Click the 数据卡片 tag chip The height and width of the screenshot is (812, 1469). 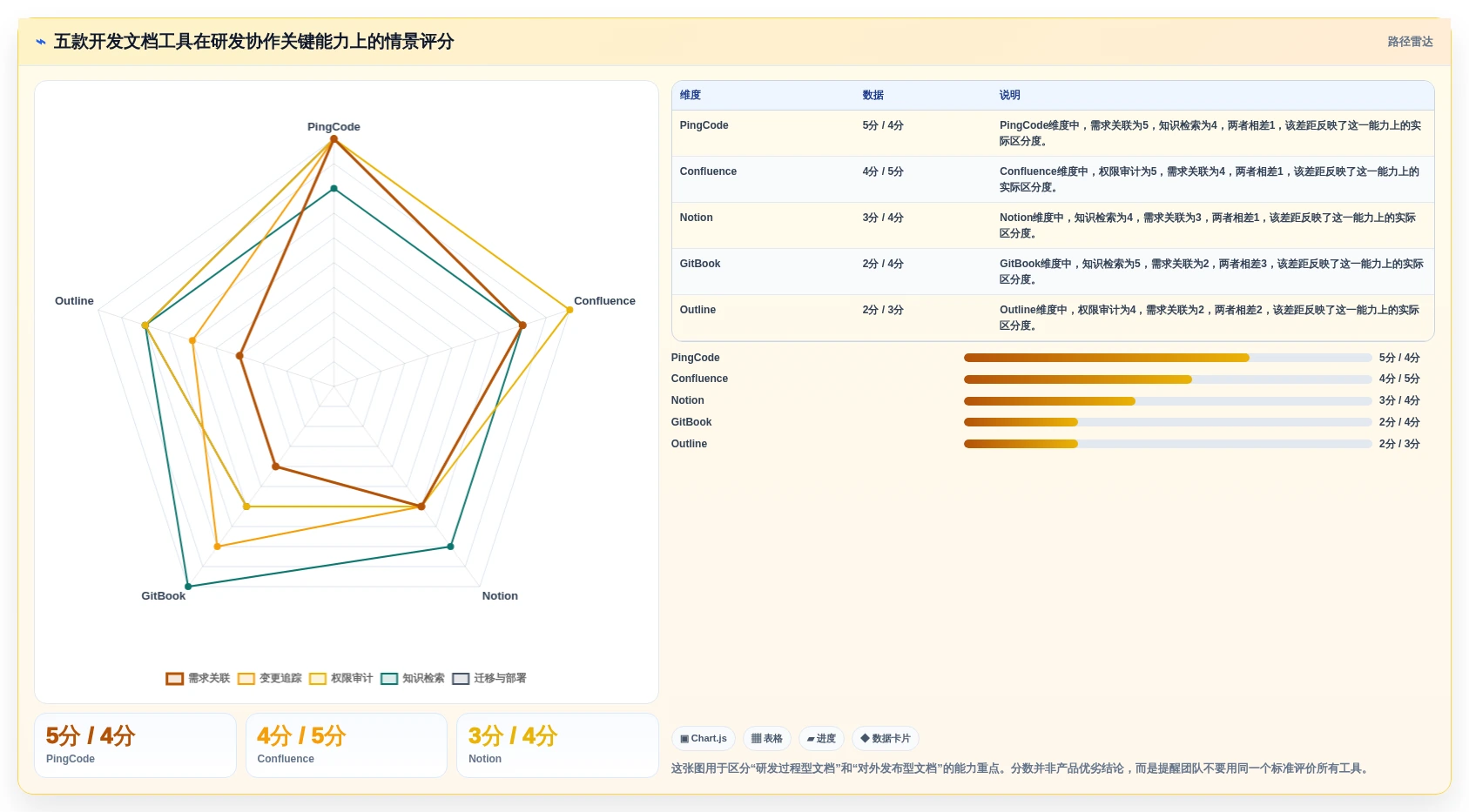coord(886,738)
